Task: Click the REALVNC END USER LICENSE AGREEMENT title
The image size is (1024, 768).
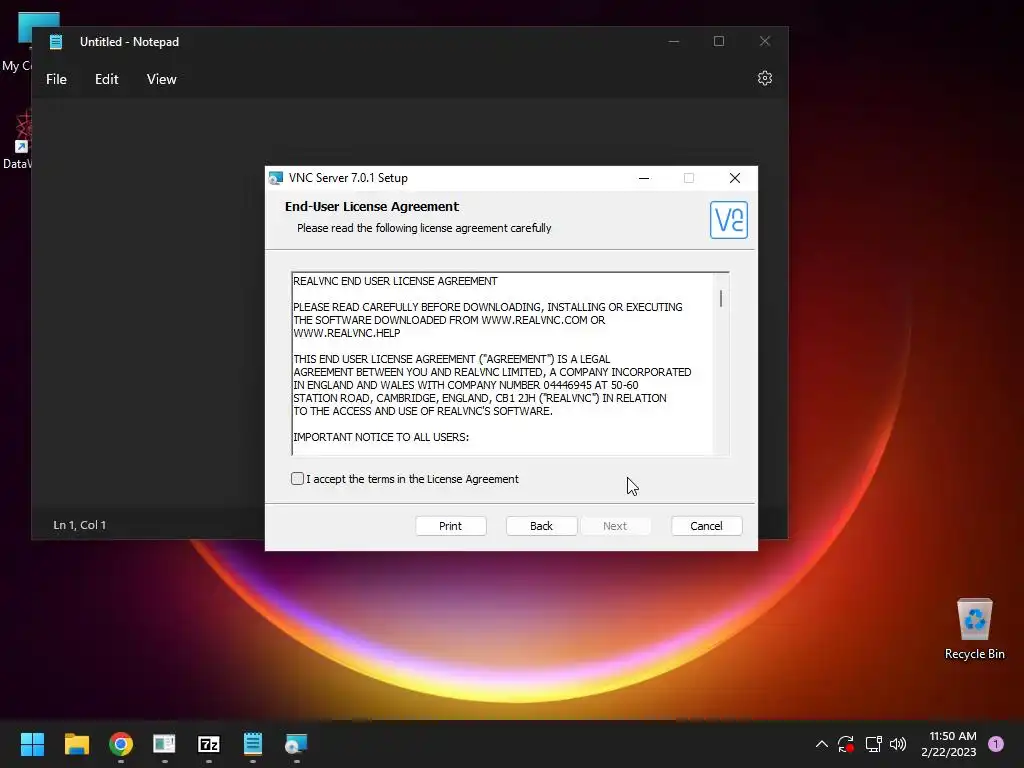Action: point(395,281)
